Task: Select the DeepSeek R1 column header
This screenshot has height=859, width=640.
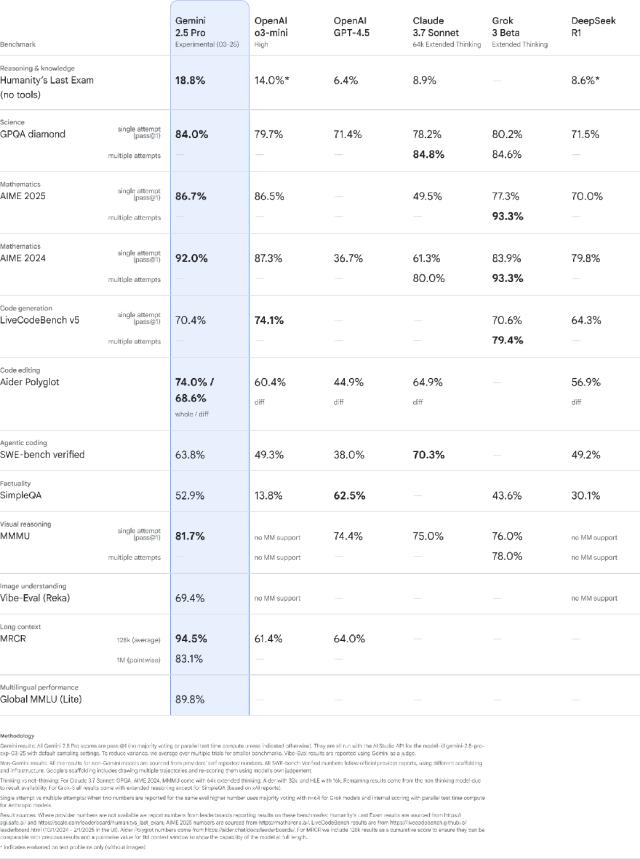Action: (x=593, y=26)
